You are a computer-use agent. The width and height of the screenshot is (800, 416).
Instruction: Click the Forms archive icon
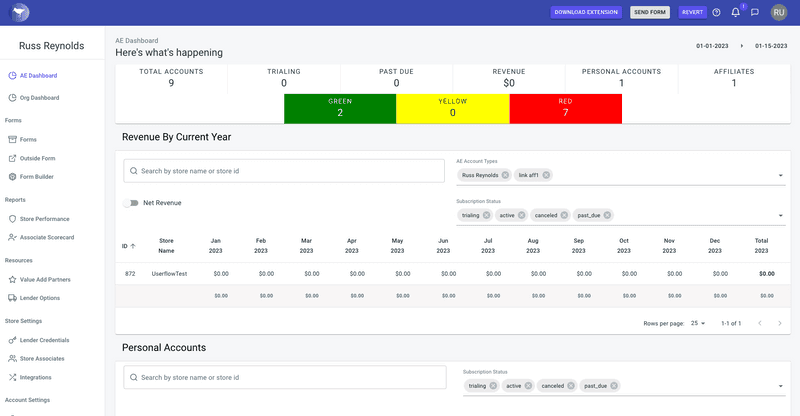[12, 139]
